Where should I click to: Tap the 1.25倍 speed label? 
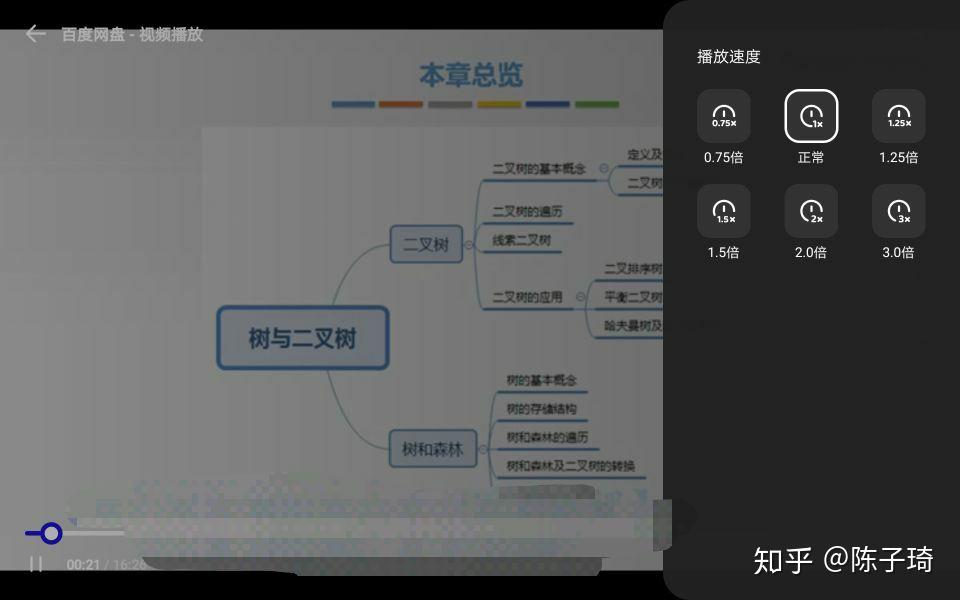(897, 157)
